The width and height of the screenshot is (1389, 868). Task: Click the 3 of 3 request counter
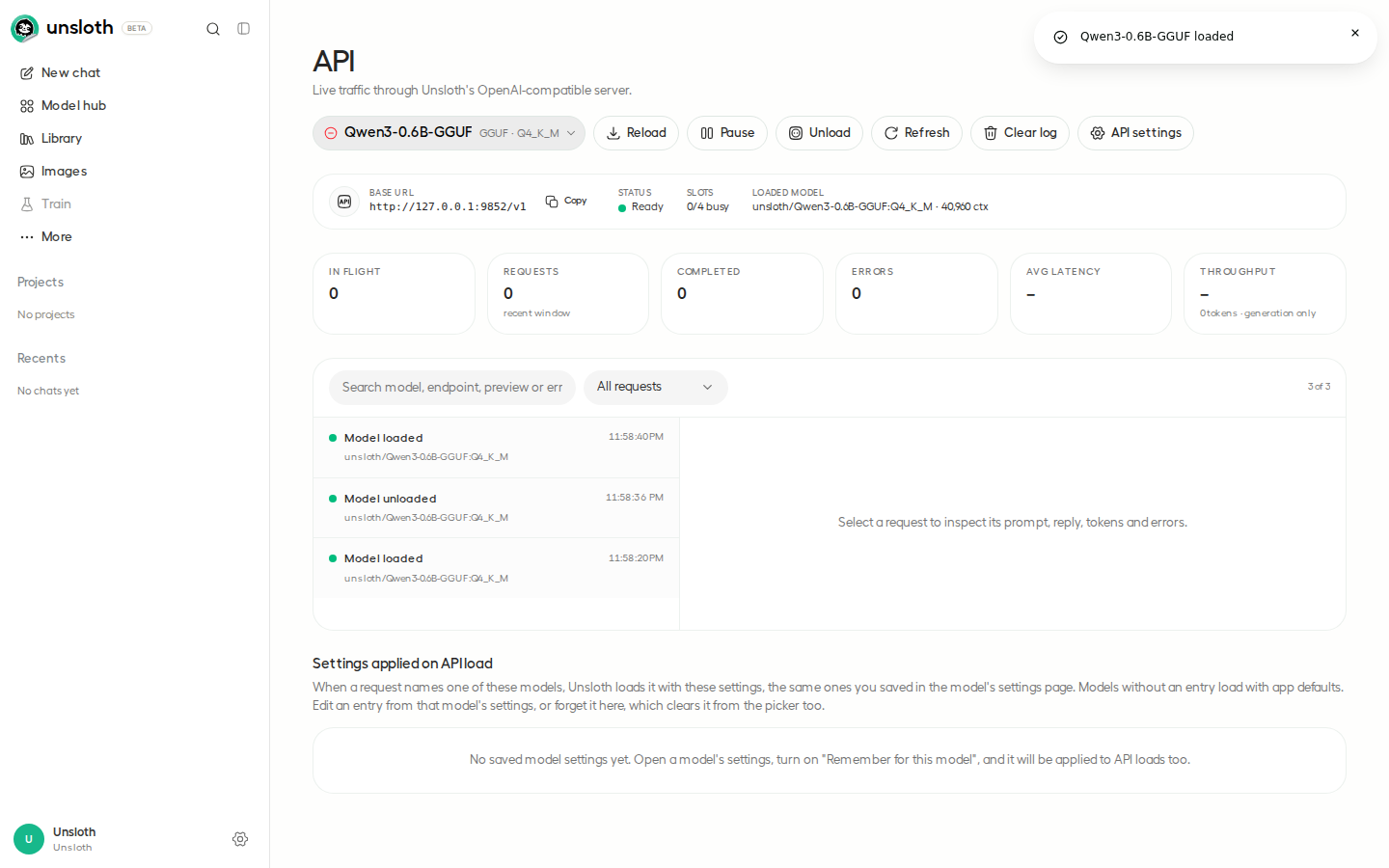tap(1319, 387)
